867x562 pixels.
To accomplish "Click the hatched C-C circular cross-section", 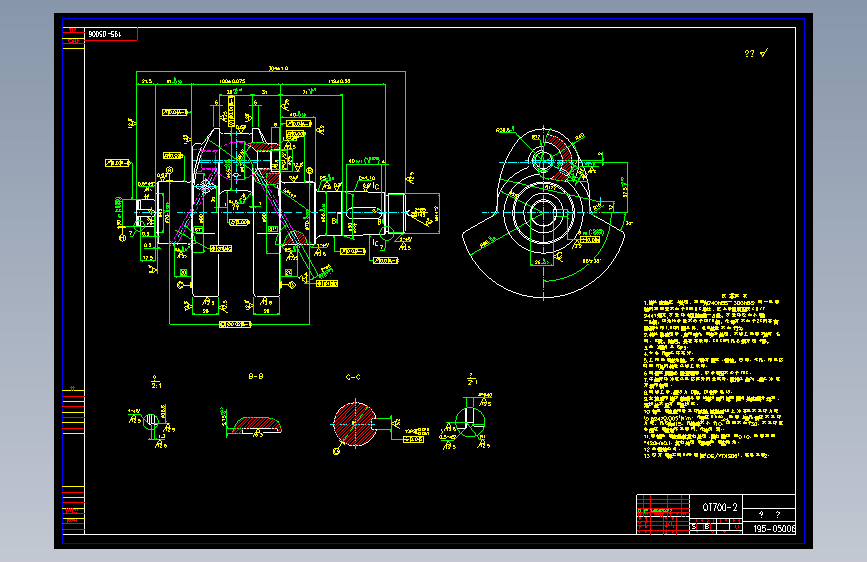I will click(x=354, y=424).
